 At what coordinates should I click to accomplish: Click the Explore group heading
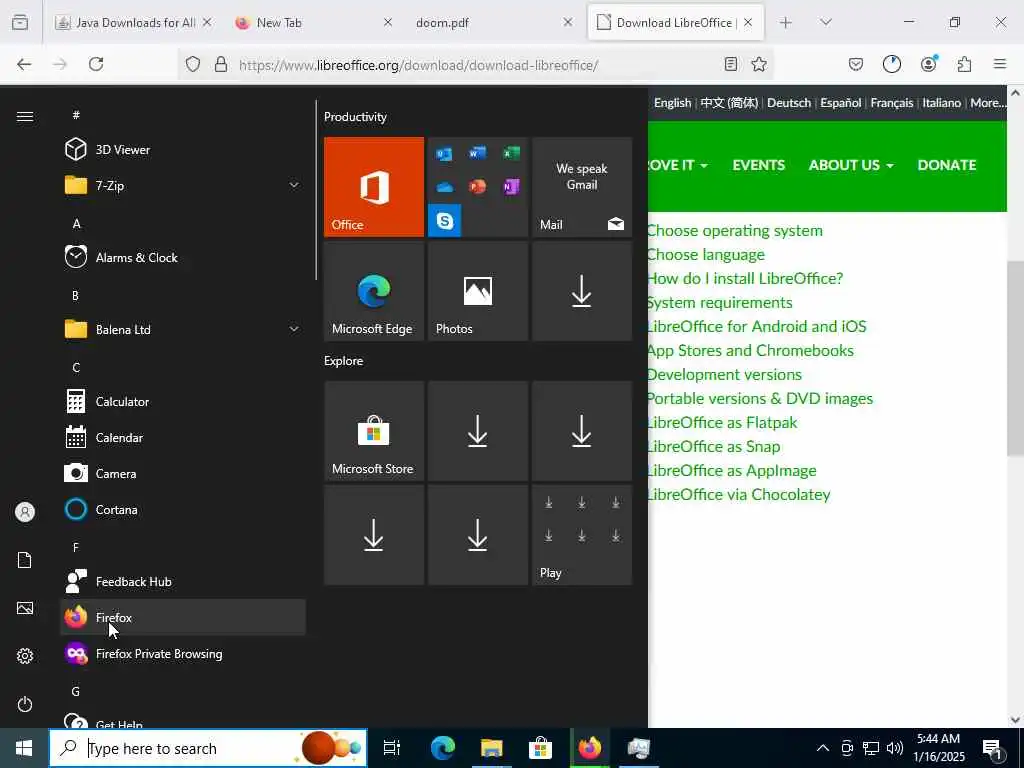click(344, 360)
